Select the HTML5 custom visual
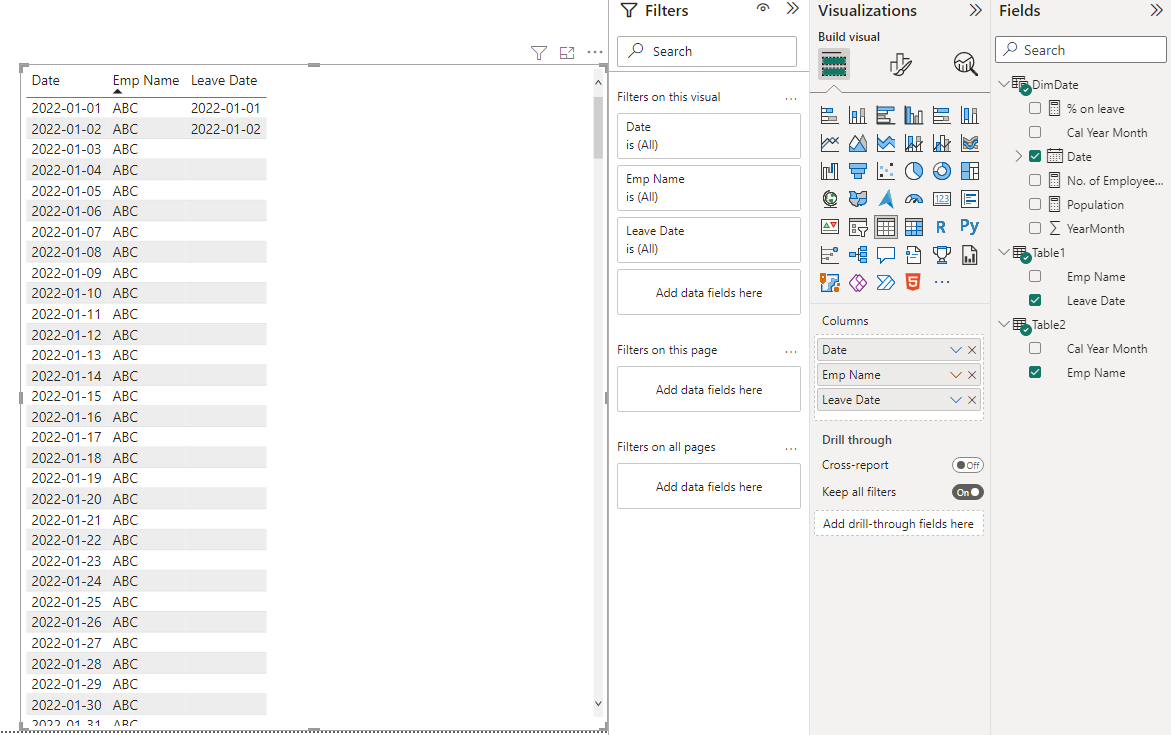The height and width of the screenshot is (735, 1171). 913,282
